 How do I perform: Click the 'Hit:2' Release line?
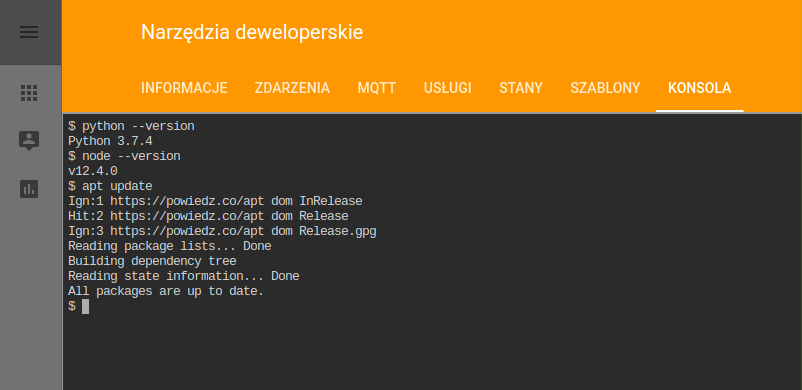[x=208, y=216]
